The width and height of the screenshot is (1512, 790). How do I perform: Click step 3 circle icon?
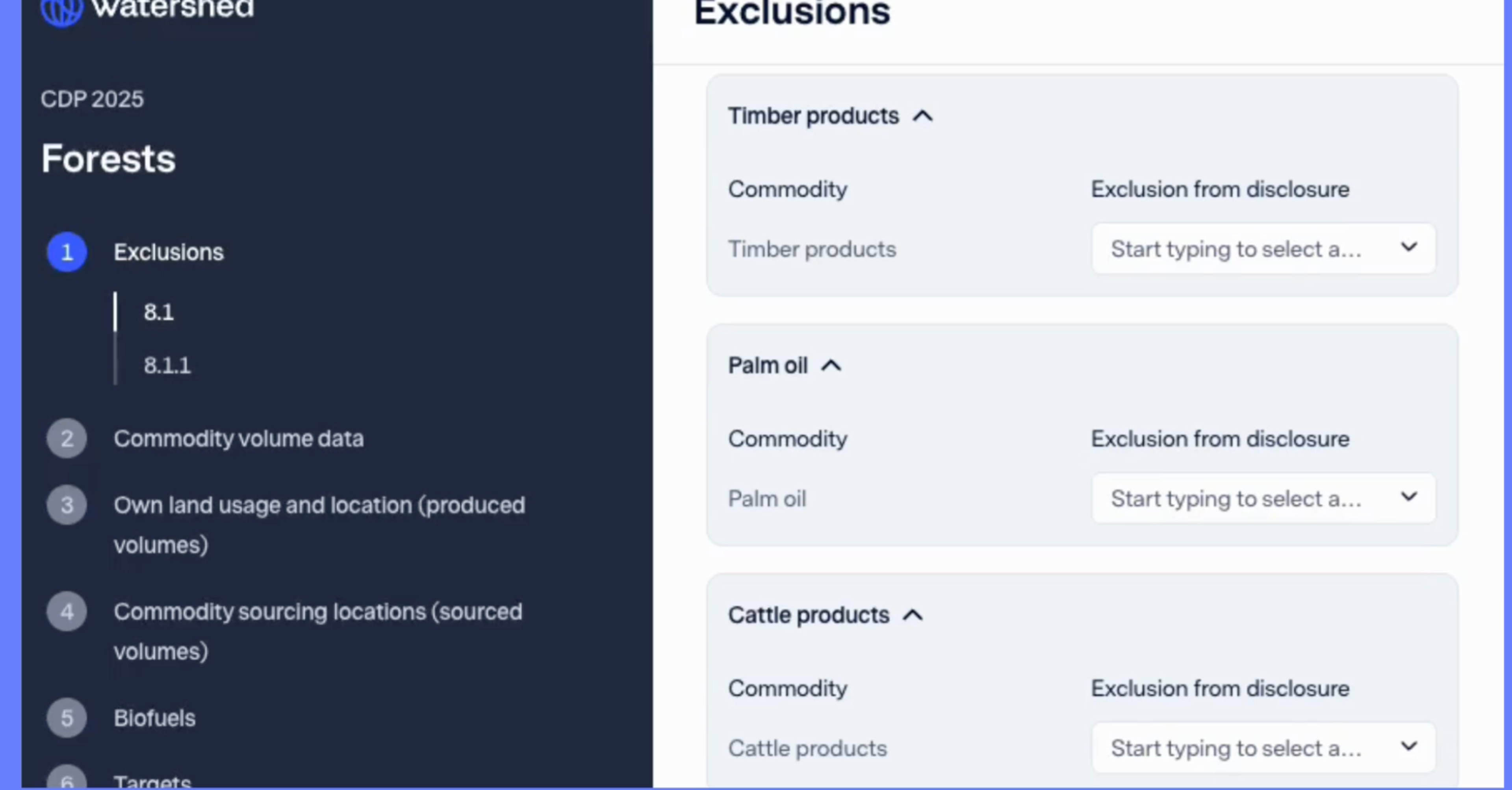pos(67,505)
